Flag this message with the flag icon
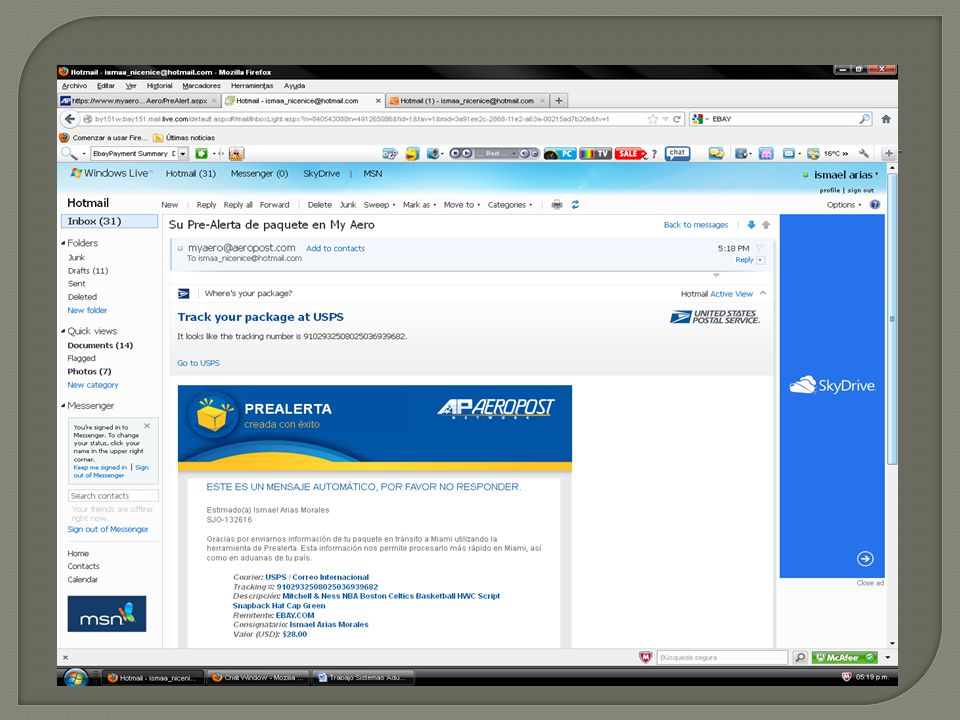Viewport: 960px width, 720px height. (x=759, y=248)
